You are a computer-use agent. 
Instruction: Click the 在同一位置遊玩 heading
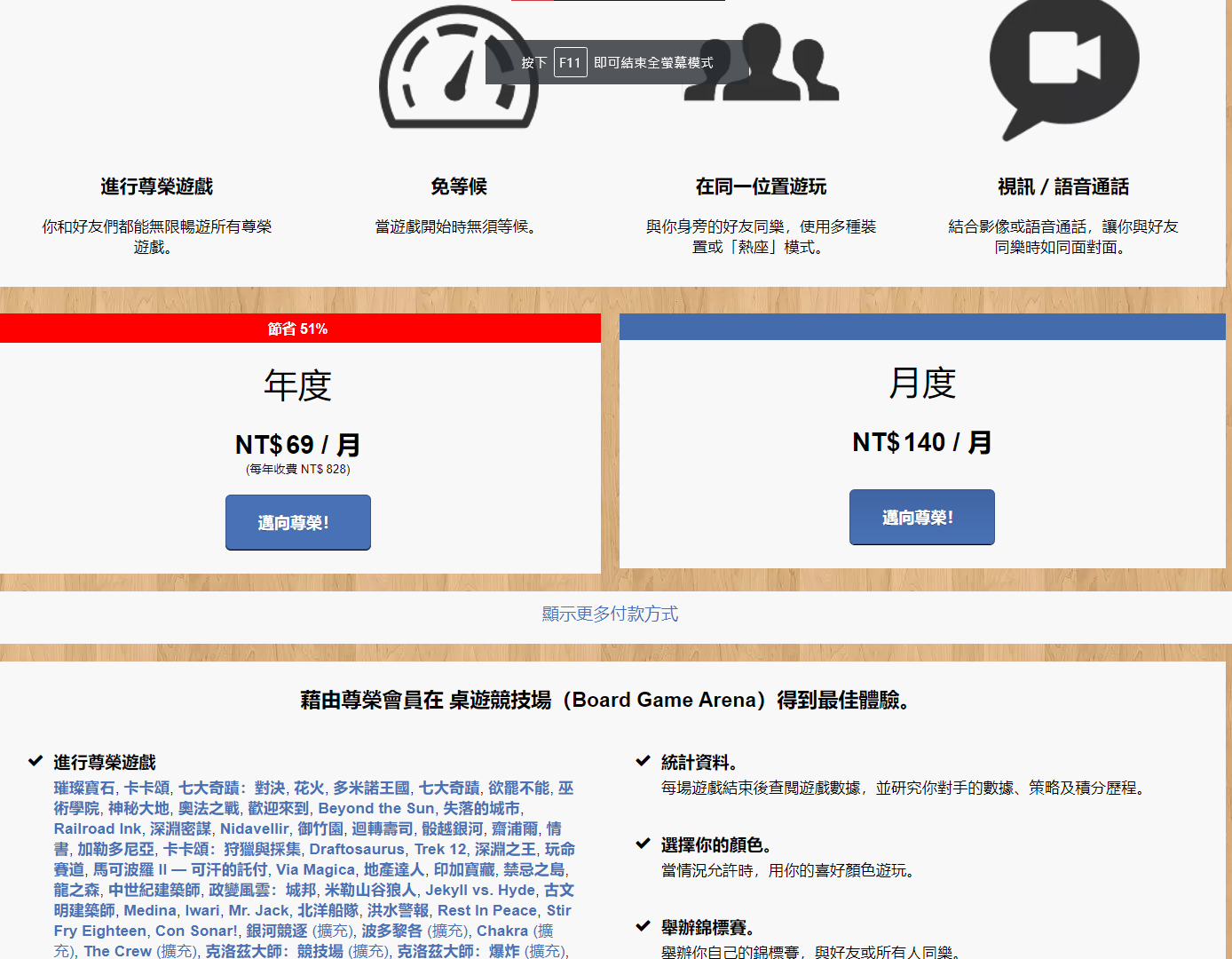[762, 186]
